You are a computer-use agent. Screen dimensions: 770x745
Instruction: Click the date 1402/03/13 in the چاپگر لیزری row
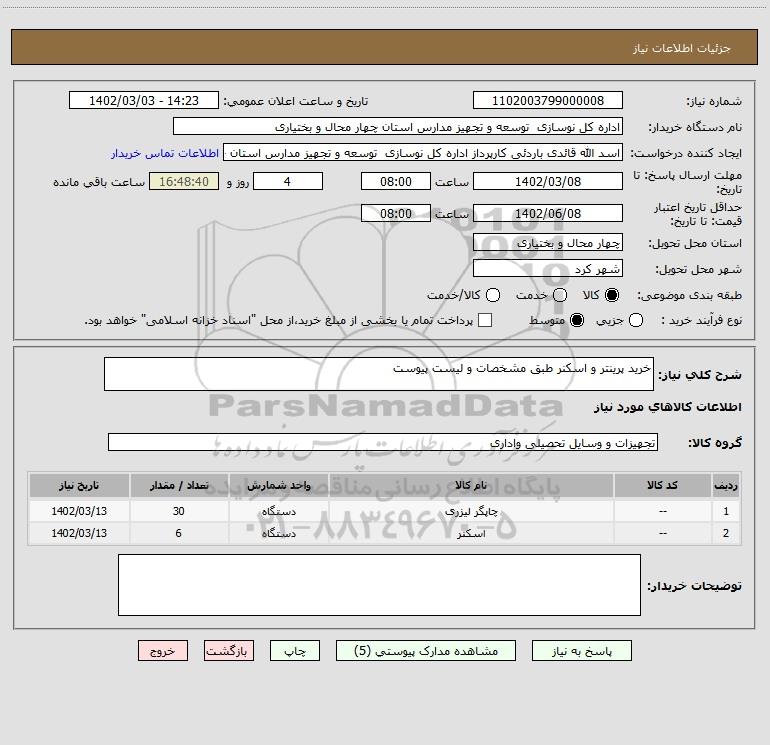(79, 511)
